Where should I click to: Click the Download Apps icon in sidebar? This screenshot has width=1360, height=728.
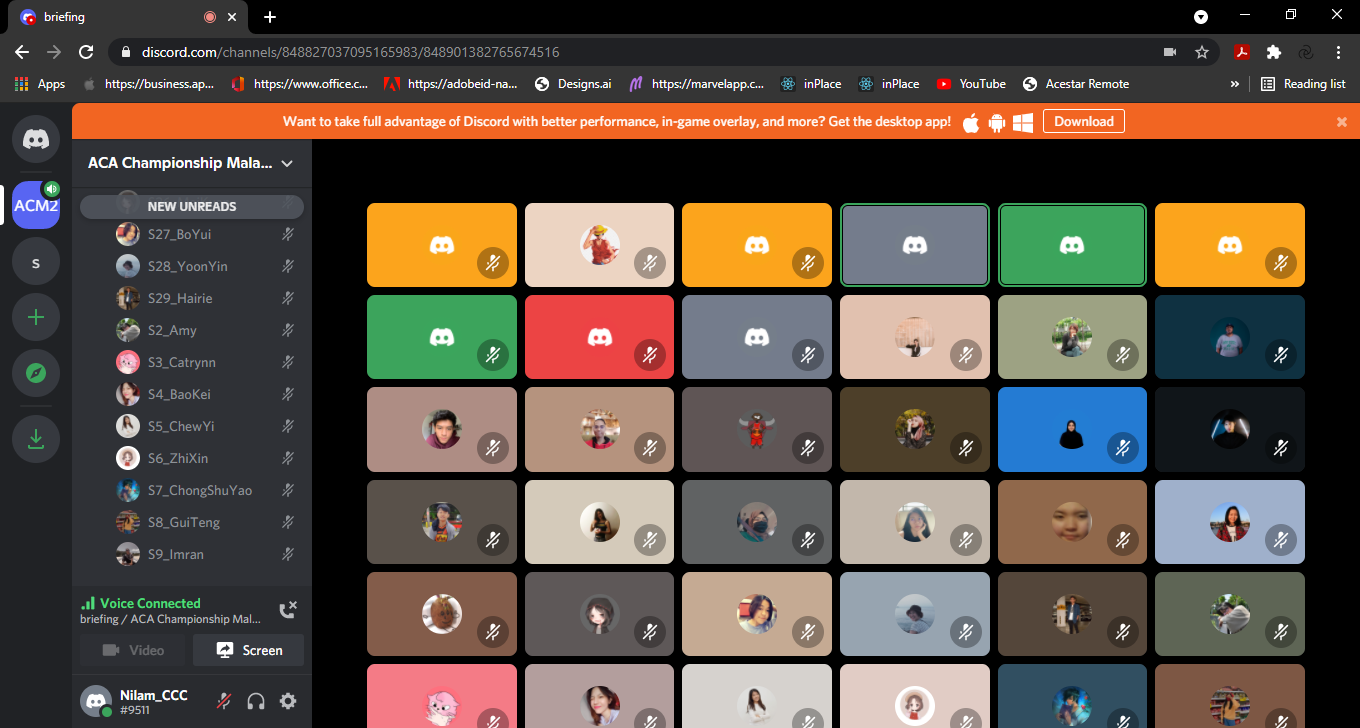coord(36,439)
